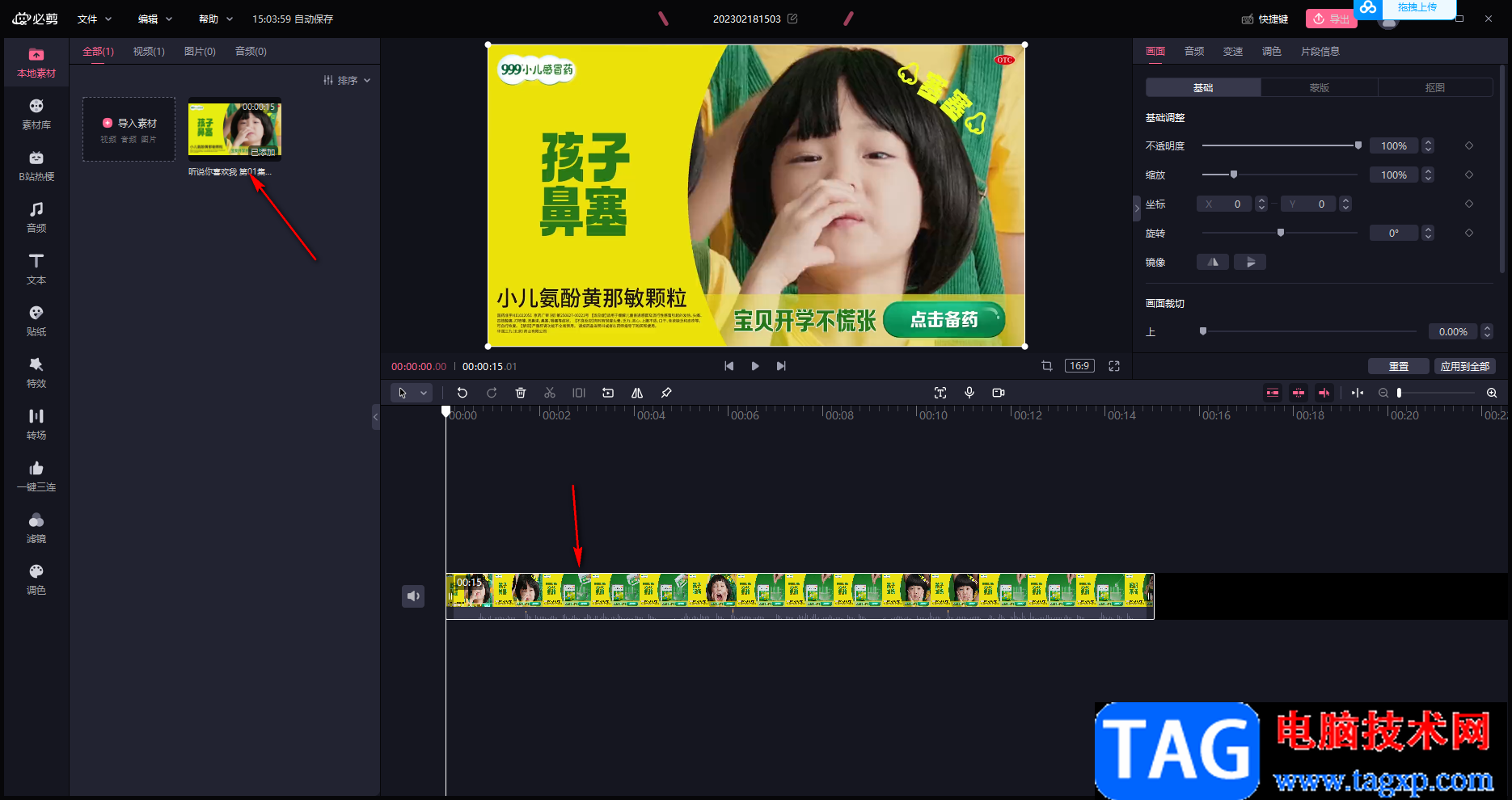Screen dimensions: 1512x800
Task: Click the 导出 export button
Action: pos(1331,19)
